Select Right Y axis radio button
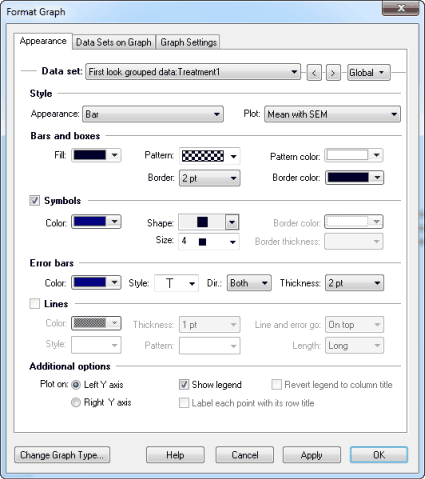The image size is (425, 479). tap(76, 403)
